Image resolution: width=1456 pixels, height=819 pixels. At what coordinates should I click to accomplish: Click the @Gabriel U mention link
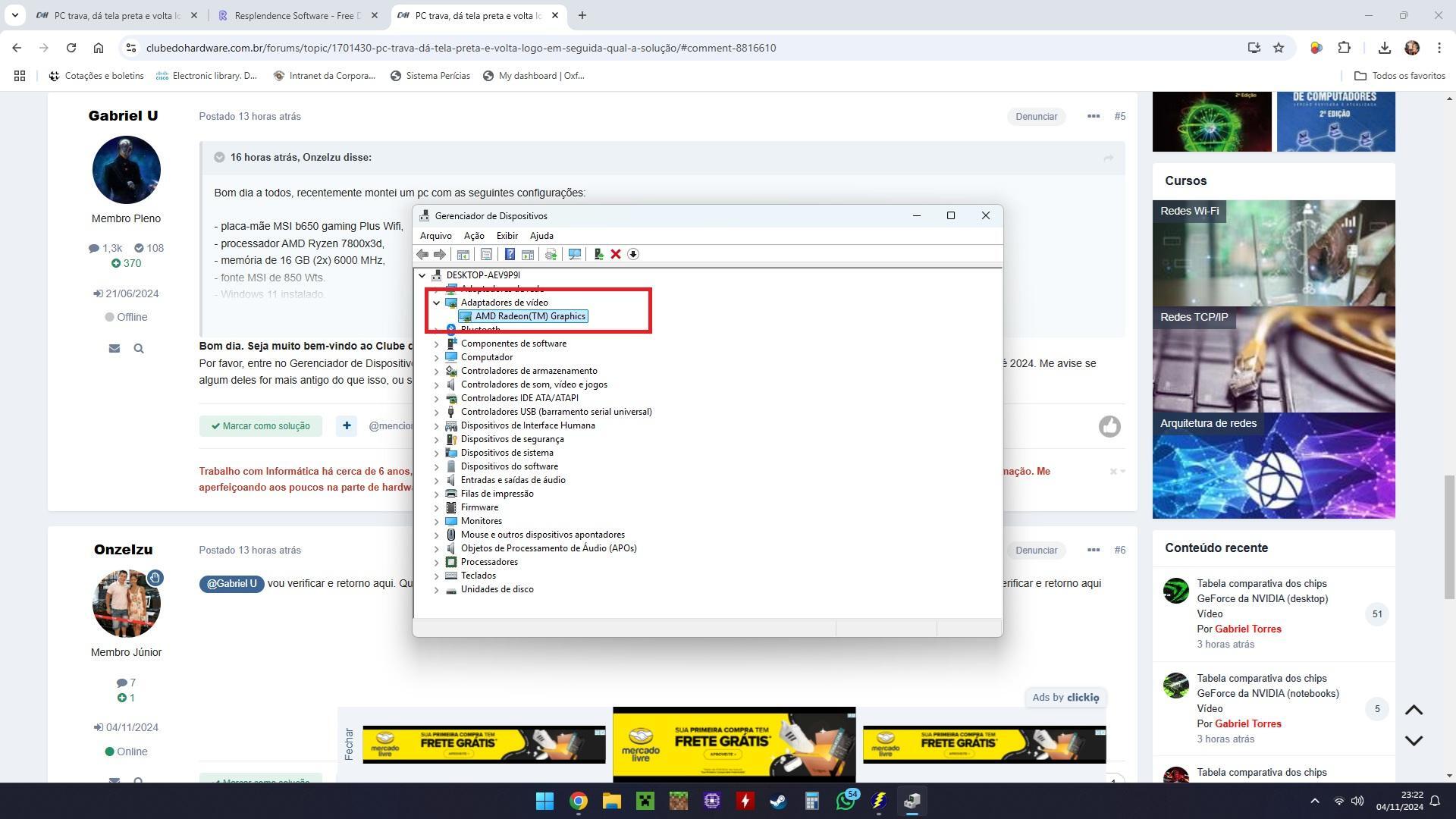[x=231, y=584]
